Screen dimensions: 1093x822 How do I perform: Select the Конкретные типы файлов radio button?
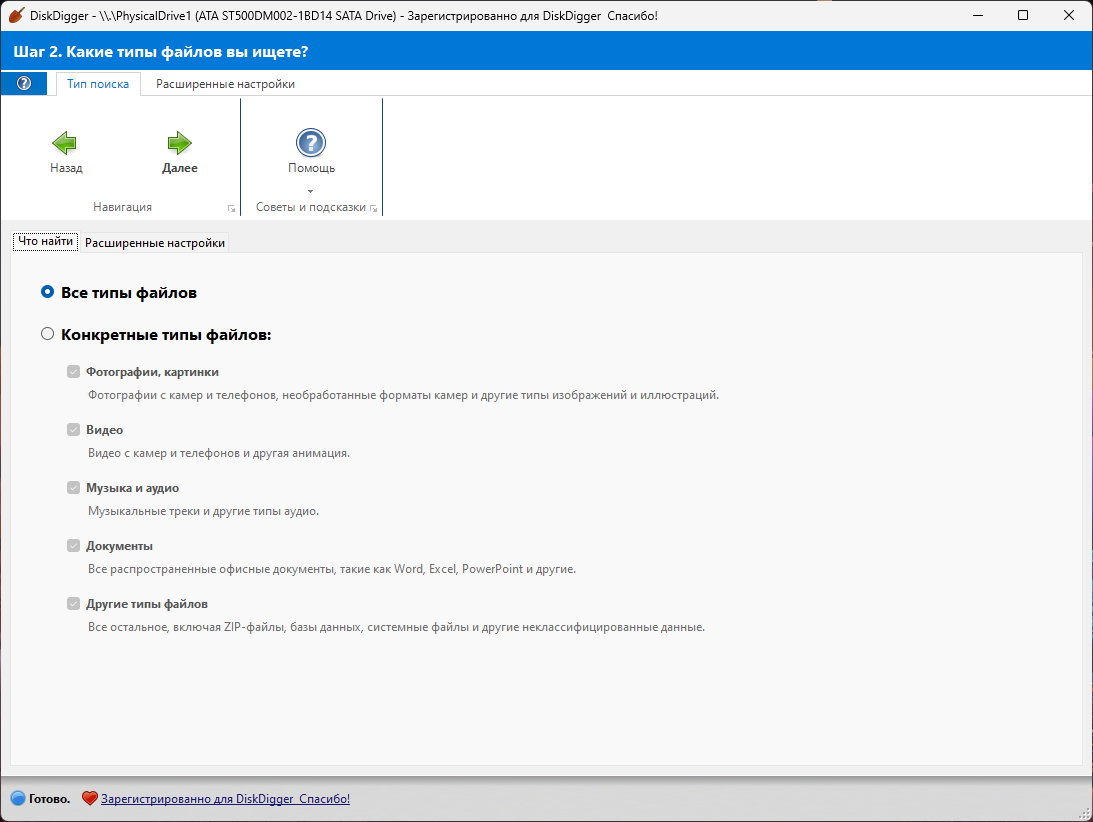[47, 334]
